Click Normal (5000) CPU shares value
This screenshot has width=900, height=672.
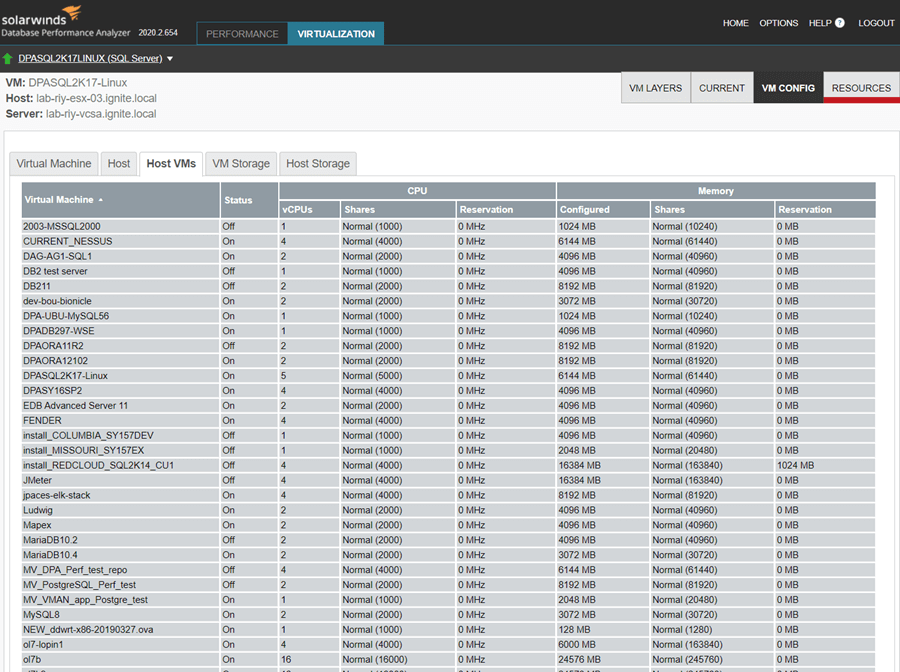tap(372, 376)
